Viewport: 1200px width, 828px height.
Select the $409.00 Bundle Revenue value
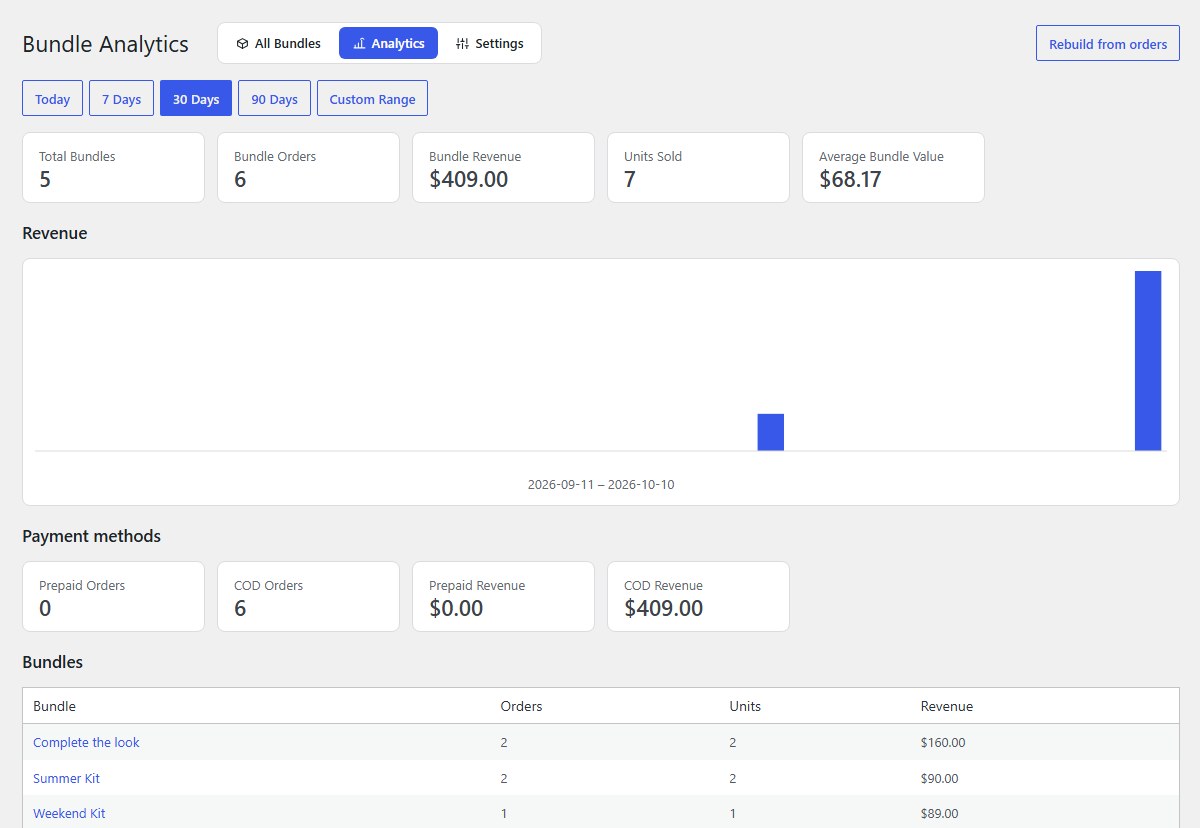[469, 179]
